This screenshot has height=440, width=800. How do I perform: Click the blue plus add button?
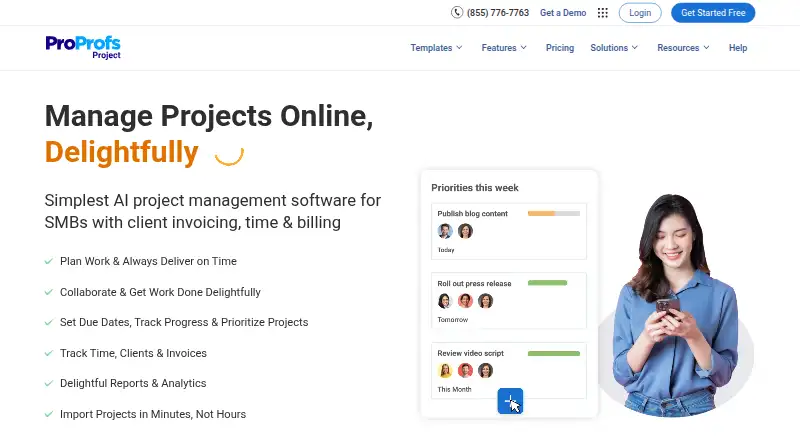[510, 401]
